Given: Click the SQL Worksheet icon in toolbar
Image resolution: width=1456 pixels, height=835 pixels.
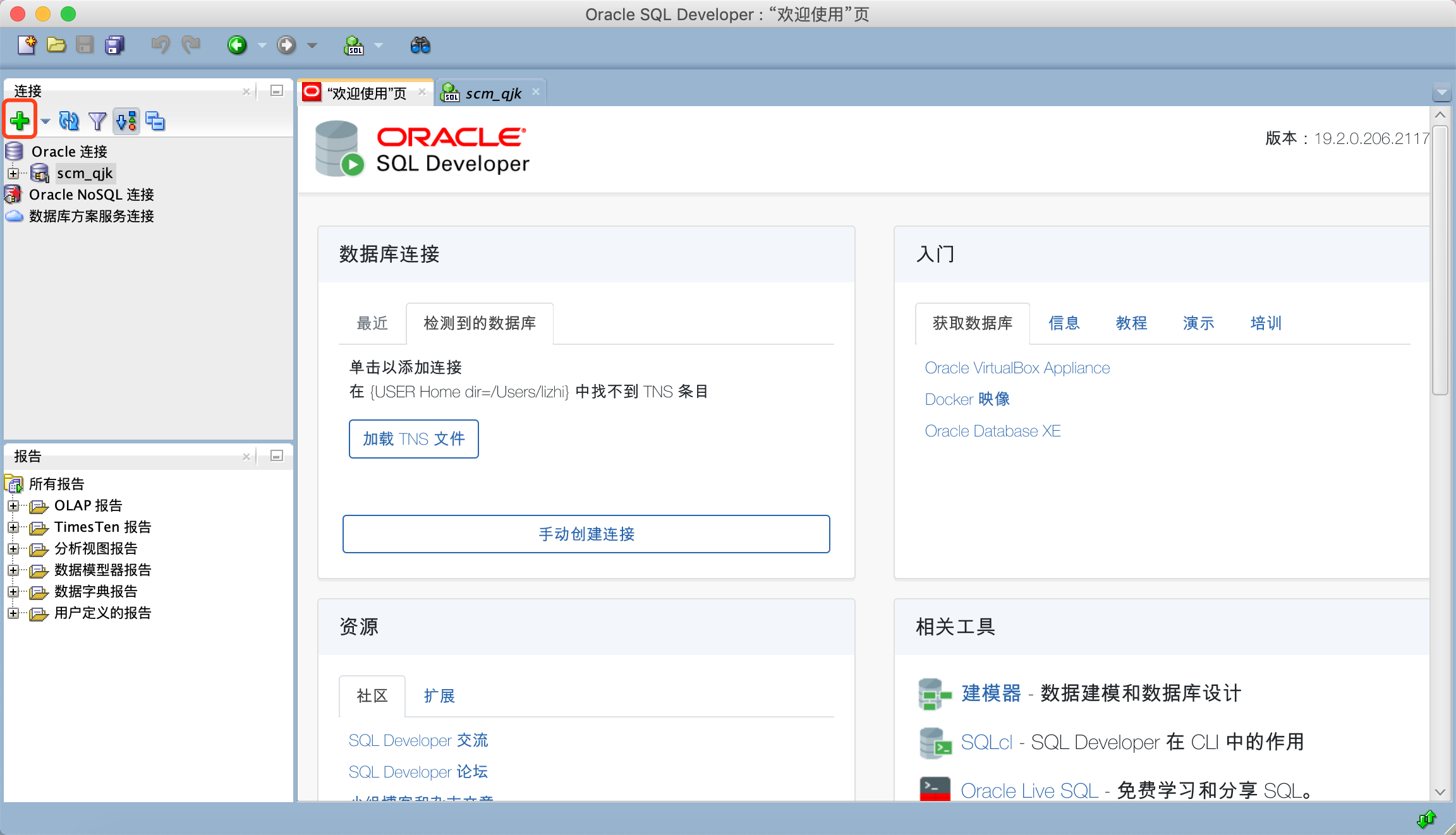Looking at the screenshot, I should click(x=354, y=47).
